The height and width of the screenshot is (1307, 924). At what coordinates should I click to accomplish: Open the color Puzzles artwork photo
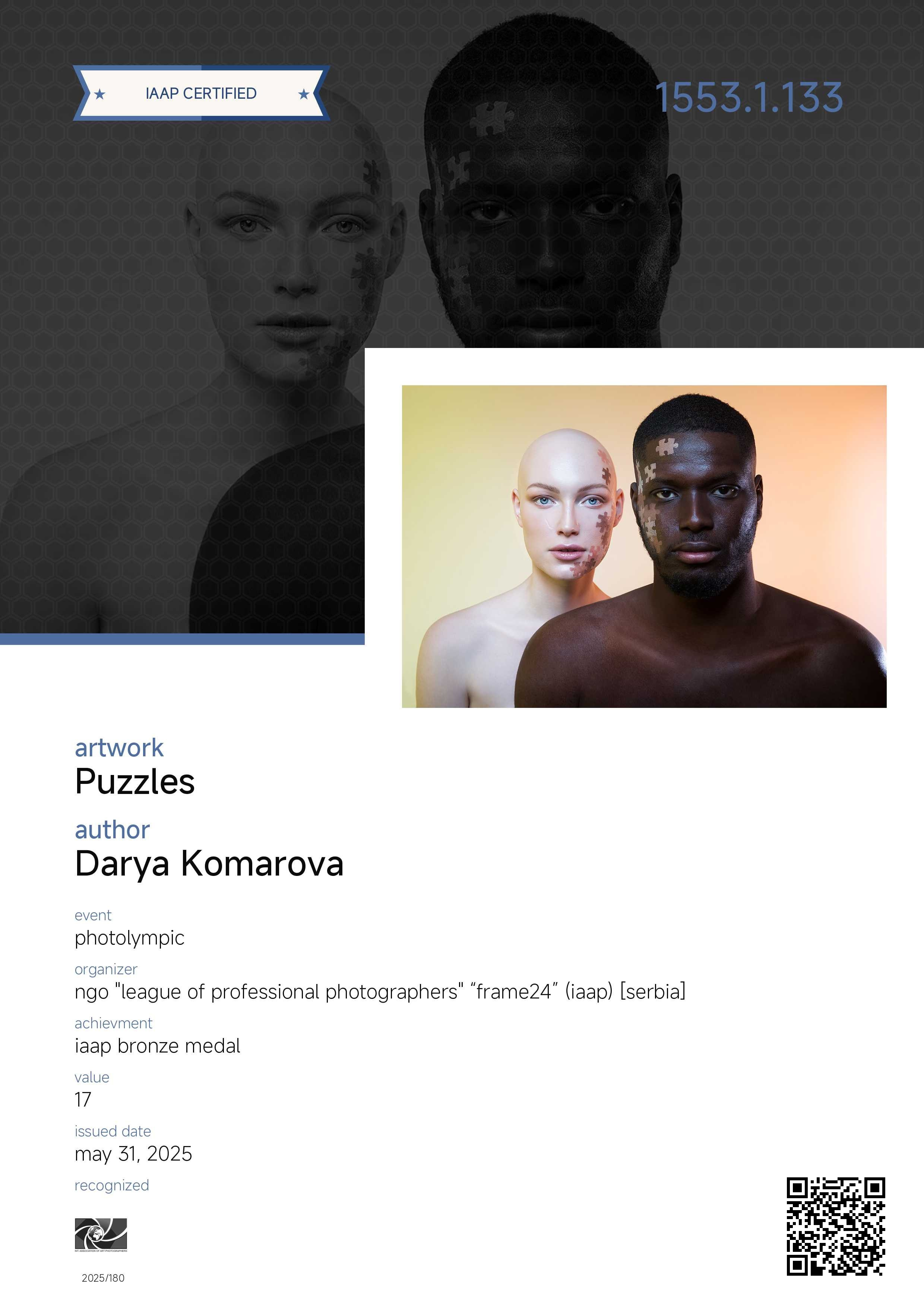[644, 547]
